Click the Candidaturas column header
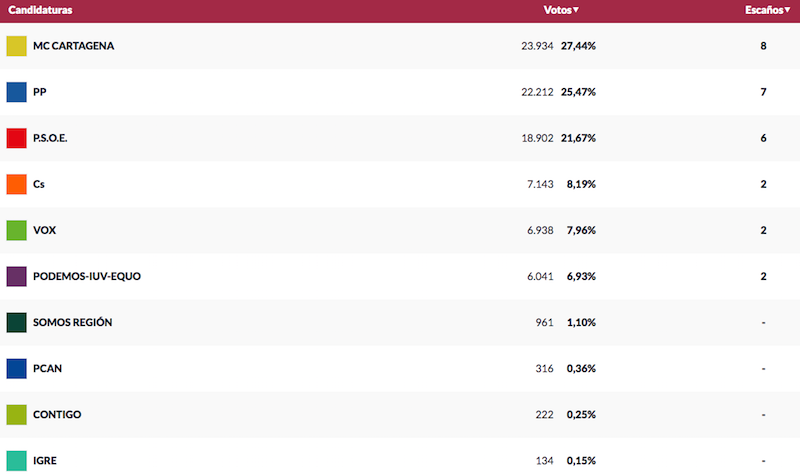Screen dimensions: 800x476 [x=40, y=10]
